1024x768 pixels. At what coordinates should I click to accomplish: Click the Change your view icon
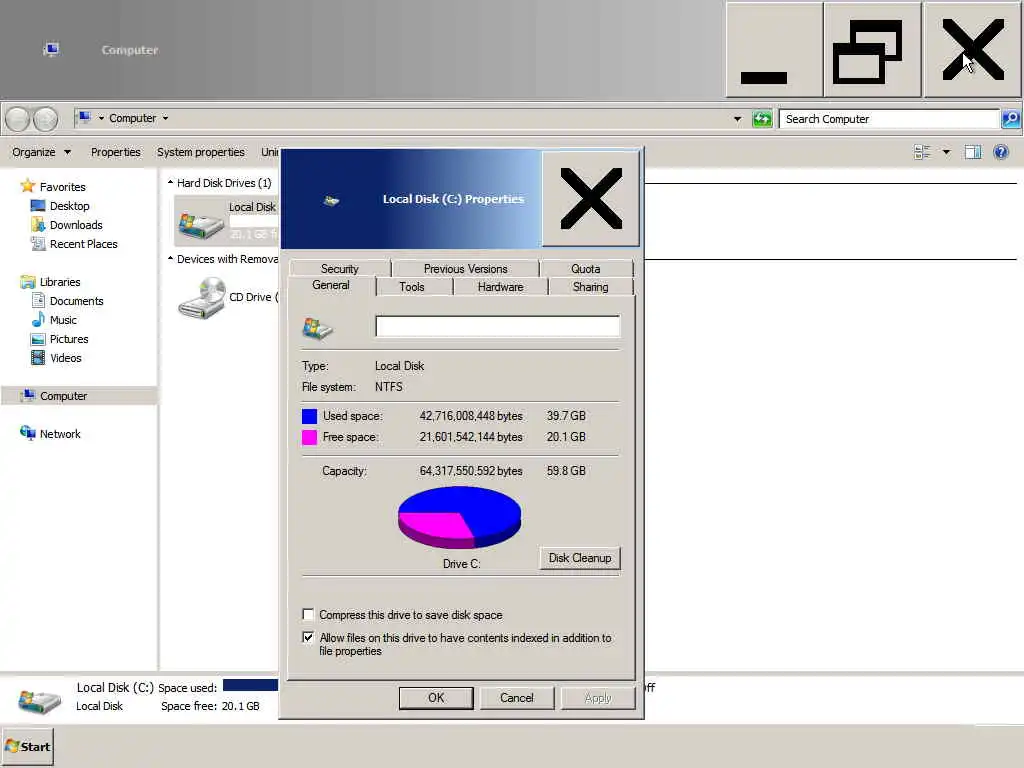click(x=922, y=152)
